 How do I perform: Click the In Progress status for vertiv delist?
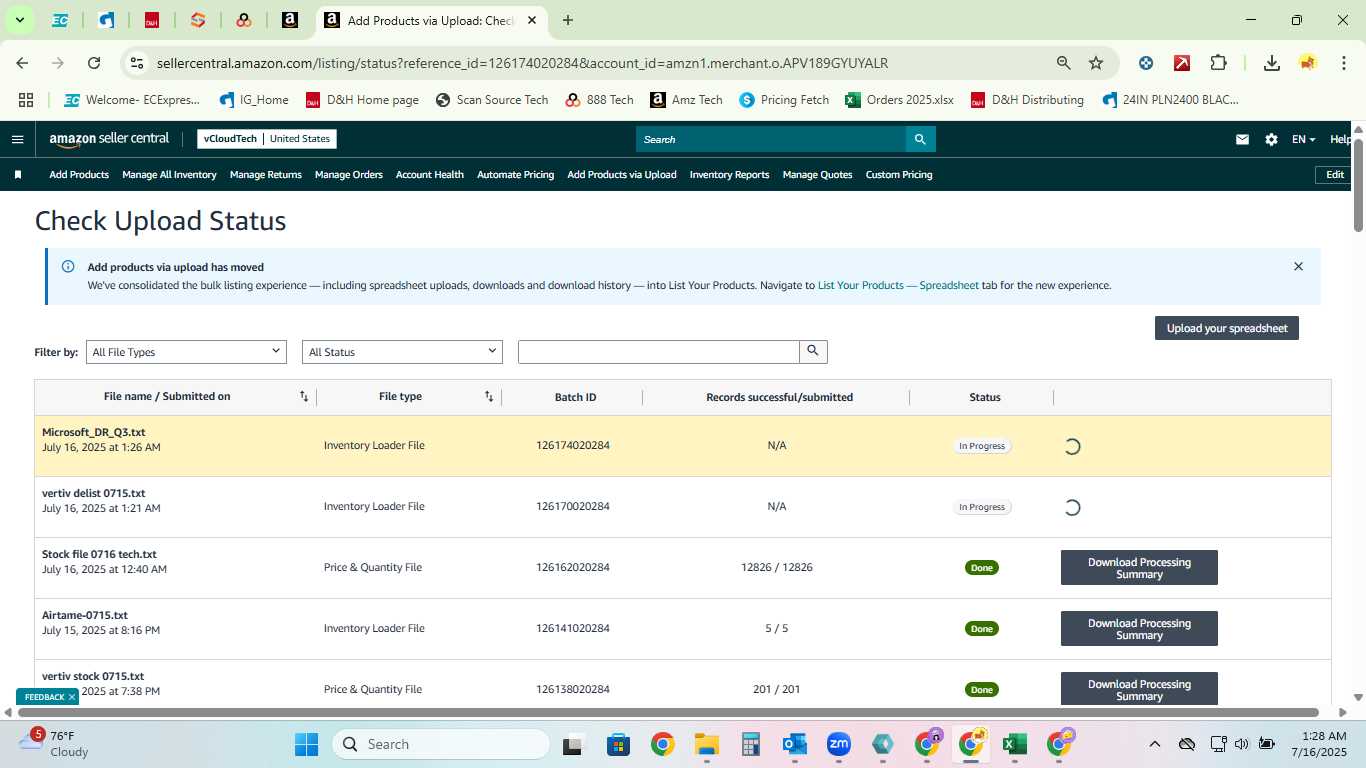tap(982, 507)
